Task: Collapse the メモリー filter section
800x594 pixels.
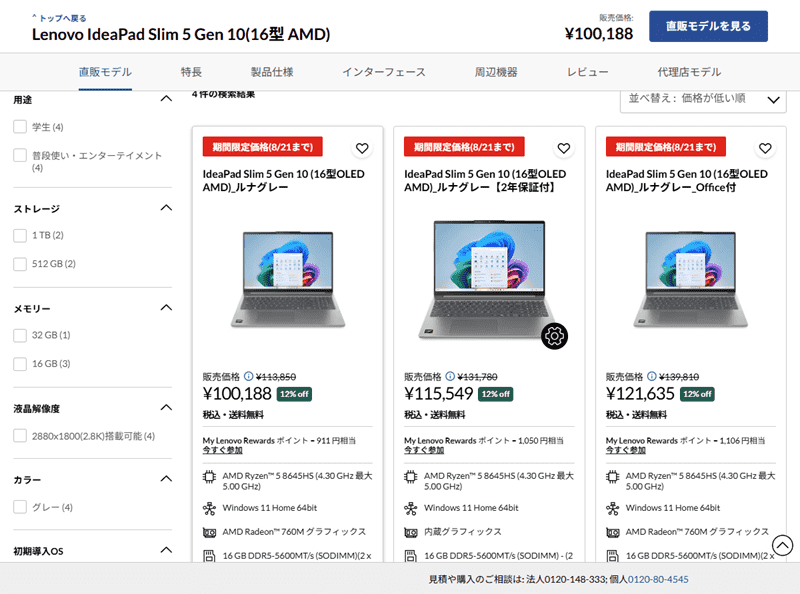Action: click(166, 308)
